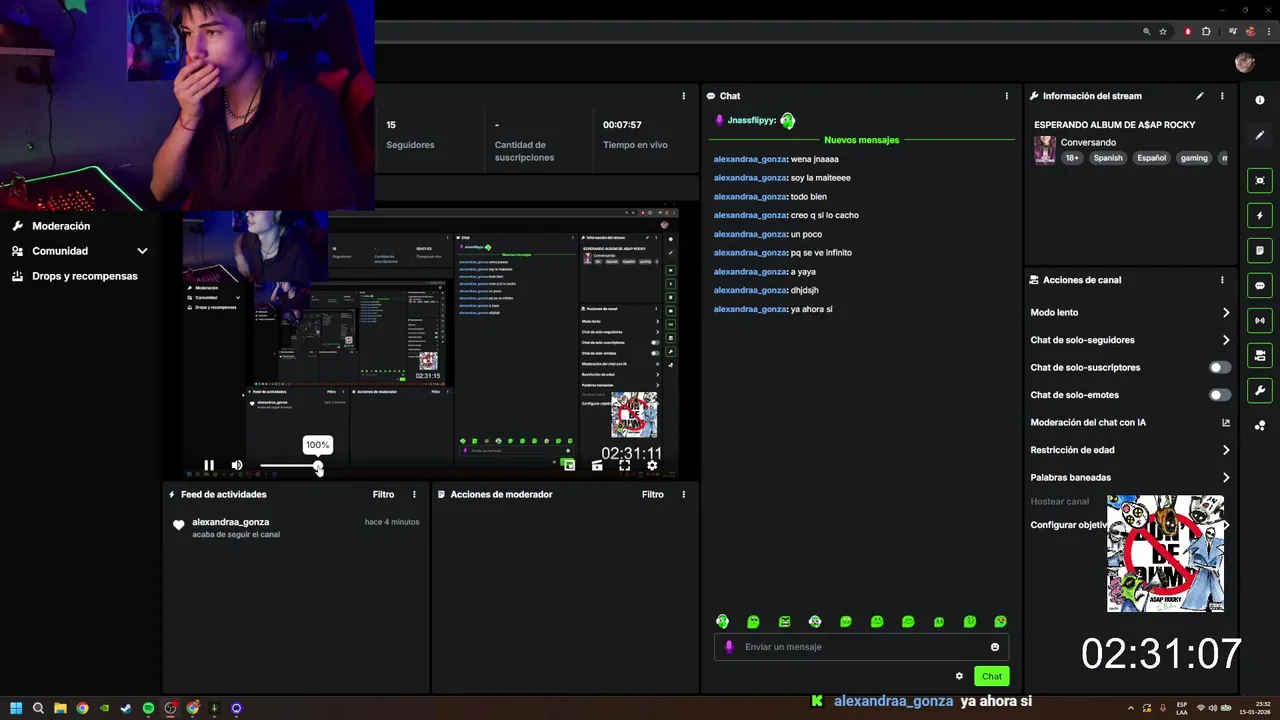This screenshot has height=720, width=1280.
Task: Click pencil edit icon in right rail
Action: click(x=1260, y=135)
